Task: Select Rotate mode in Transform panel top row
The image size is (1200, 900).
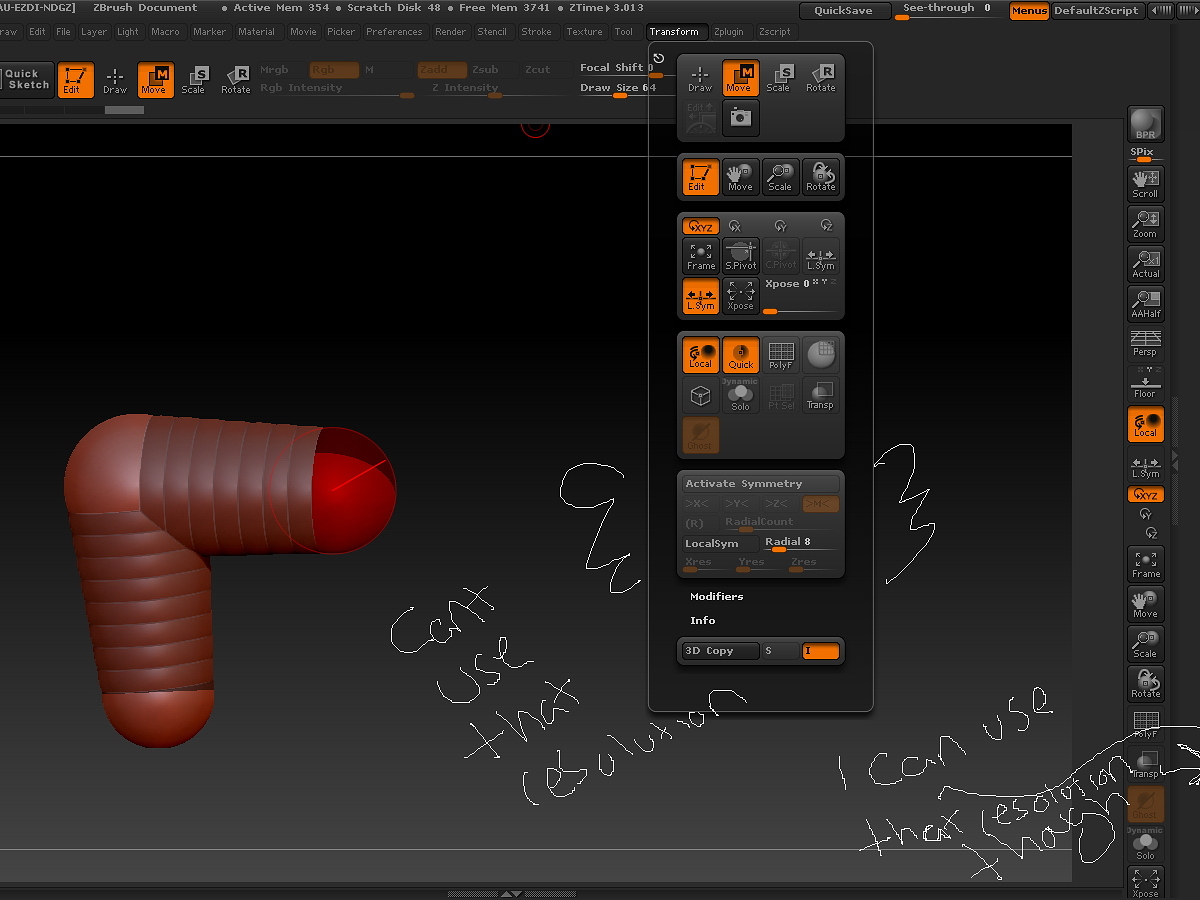Action: click(820, 78)
